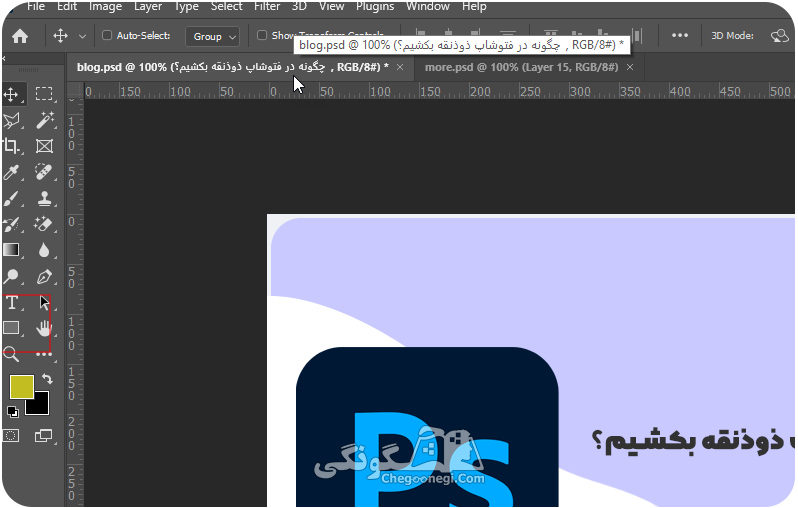Select the Clone Stamp tool
This screenshot has width=798, height=508.
44,199
